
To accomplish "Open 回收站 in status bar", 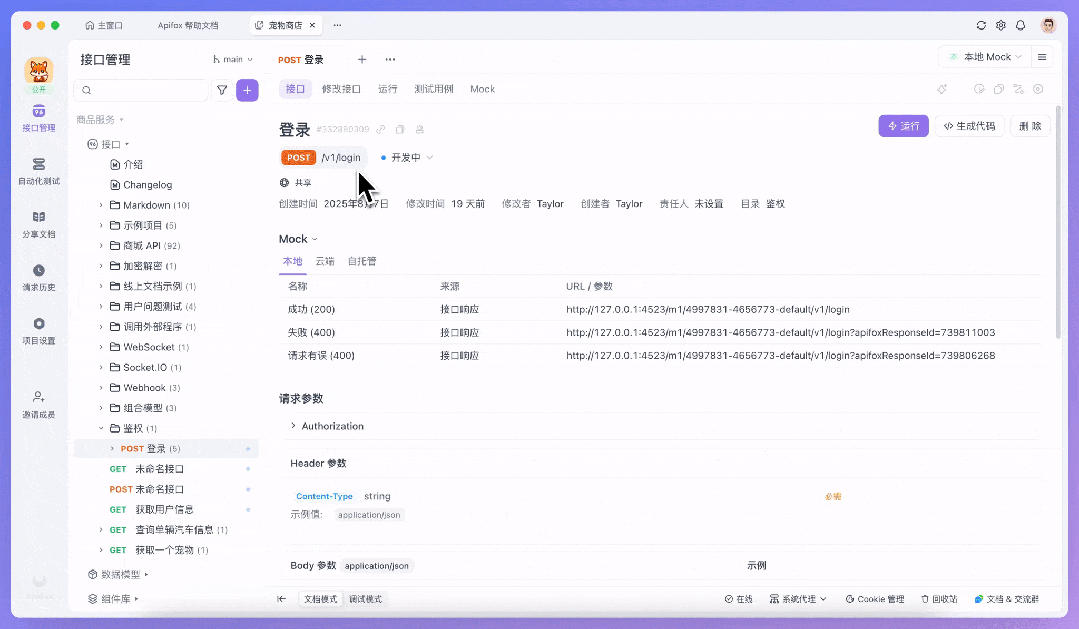I will tap(939, 599).
